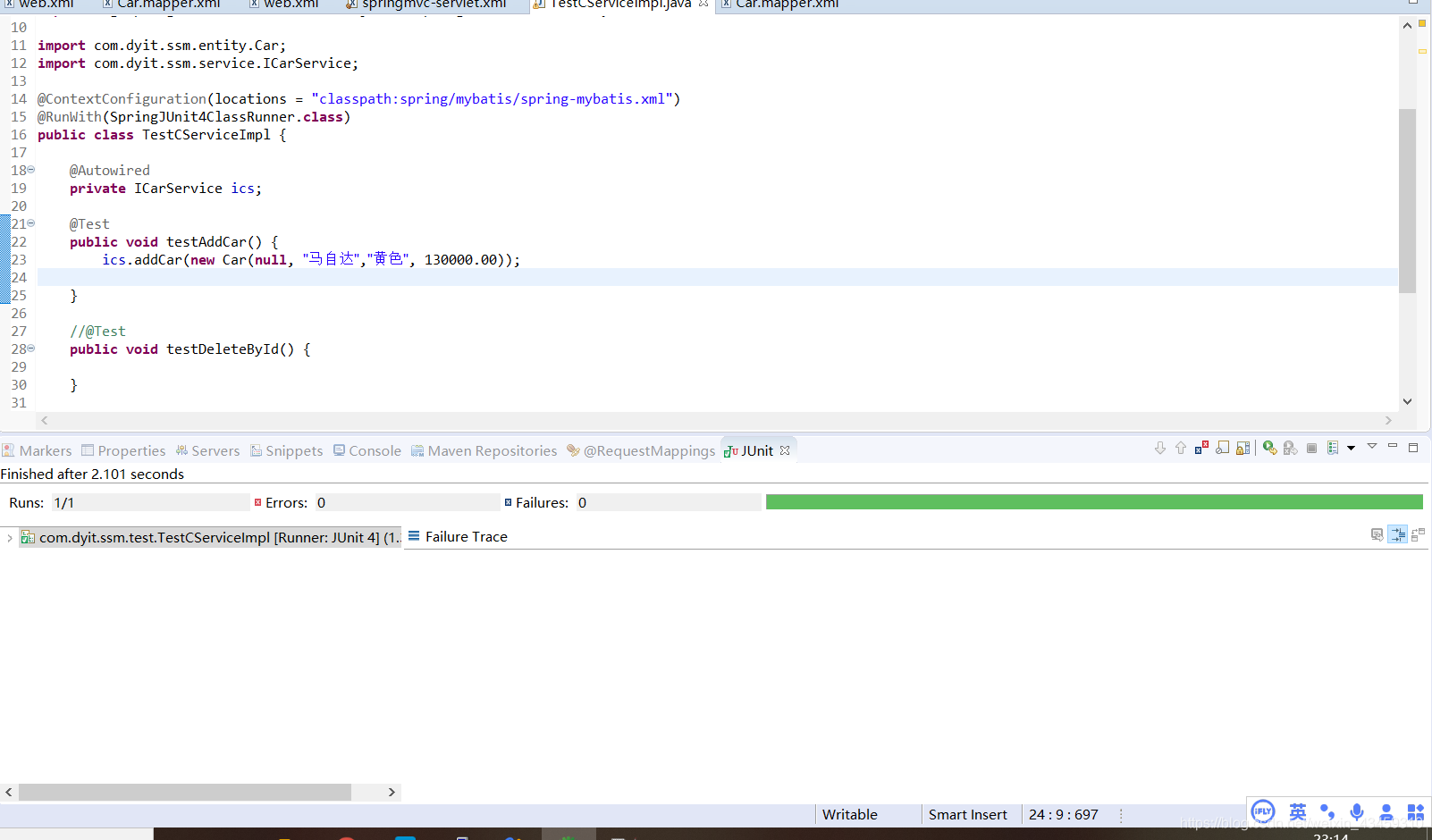Minimize the JUnit panel
Screen dimensions: 1432x840
click(x=1393, y=446)
